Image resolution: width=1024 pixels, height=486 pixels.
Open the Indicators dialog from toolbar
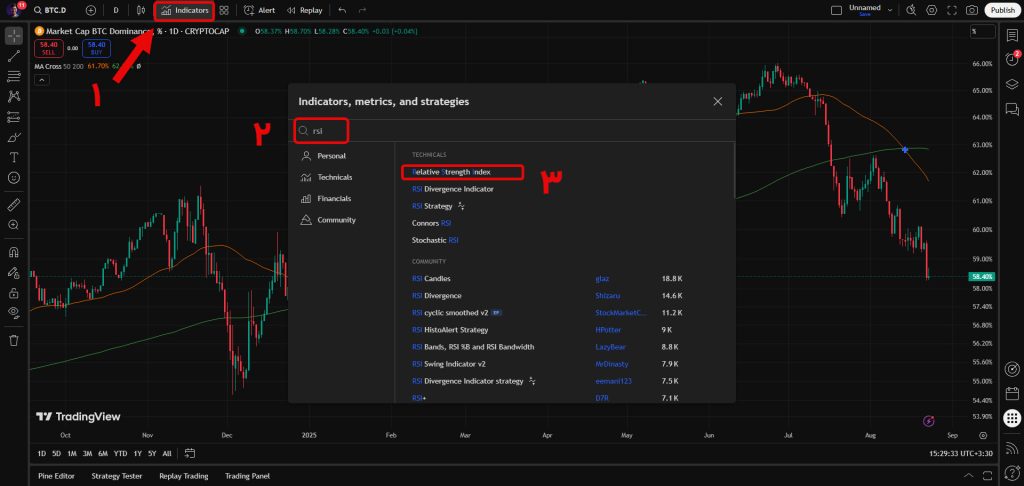coord(185,10)
